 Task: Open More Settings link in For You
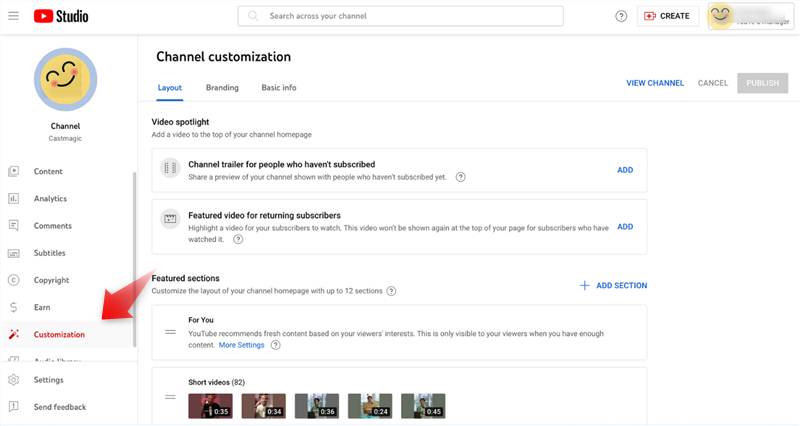(241, 345)
